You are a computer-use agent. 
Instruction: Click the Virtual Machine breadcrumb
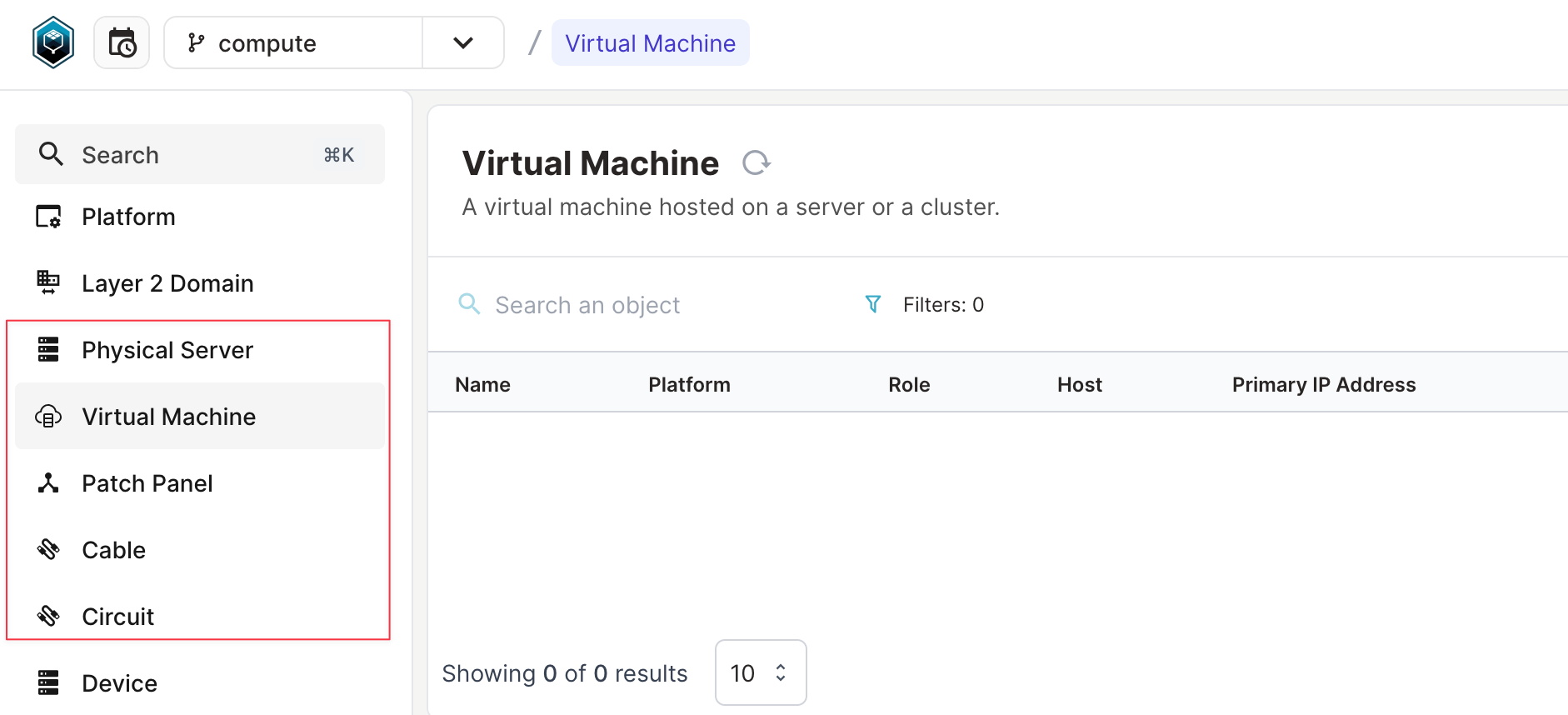point(650,42)
